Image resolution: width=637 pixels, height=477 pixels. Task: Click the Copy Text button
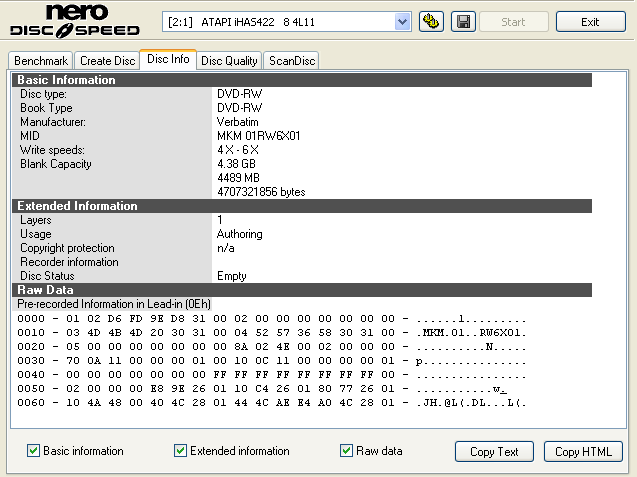(494, 451)
